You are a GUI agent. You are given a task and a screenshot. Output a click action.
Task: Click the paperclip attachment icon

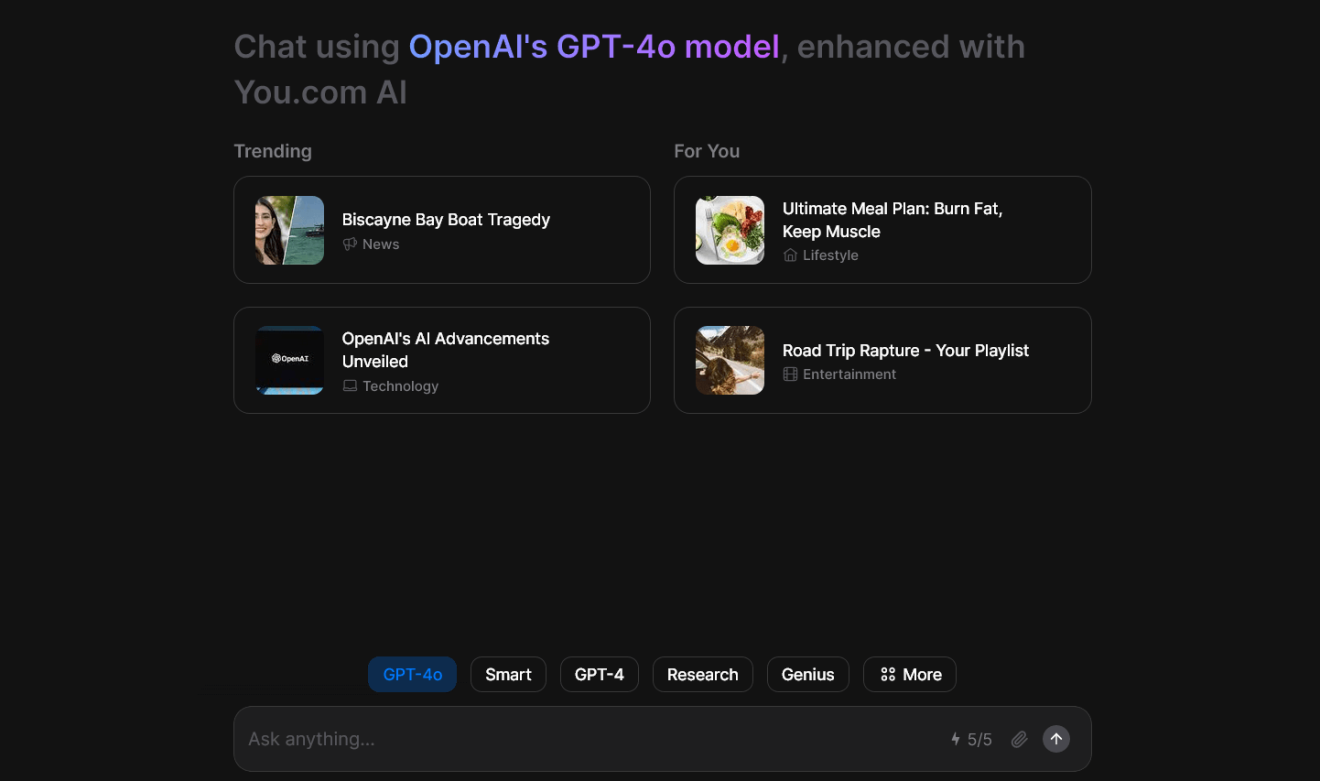(x=1019, y=738)
